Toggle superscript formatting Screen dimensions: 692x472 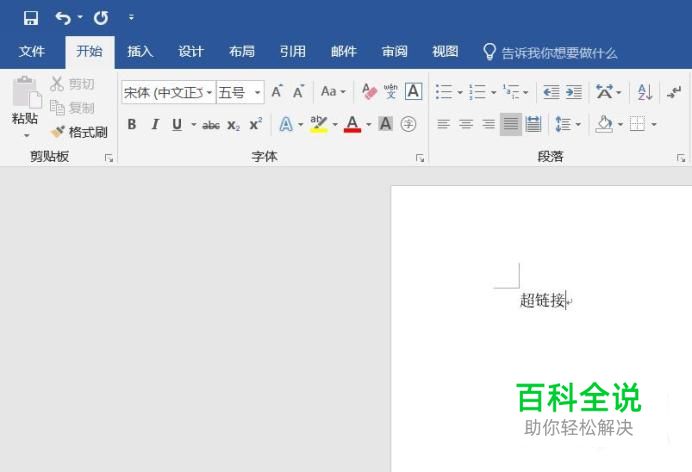pyautogui.click(x=256, y=124)
